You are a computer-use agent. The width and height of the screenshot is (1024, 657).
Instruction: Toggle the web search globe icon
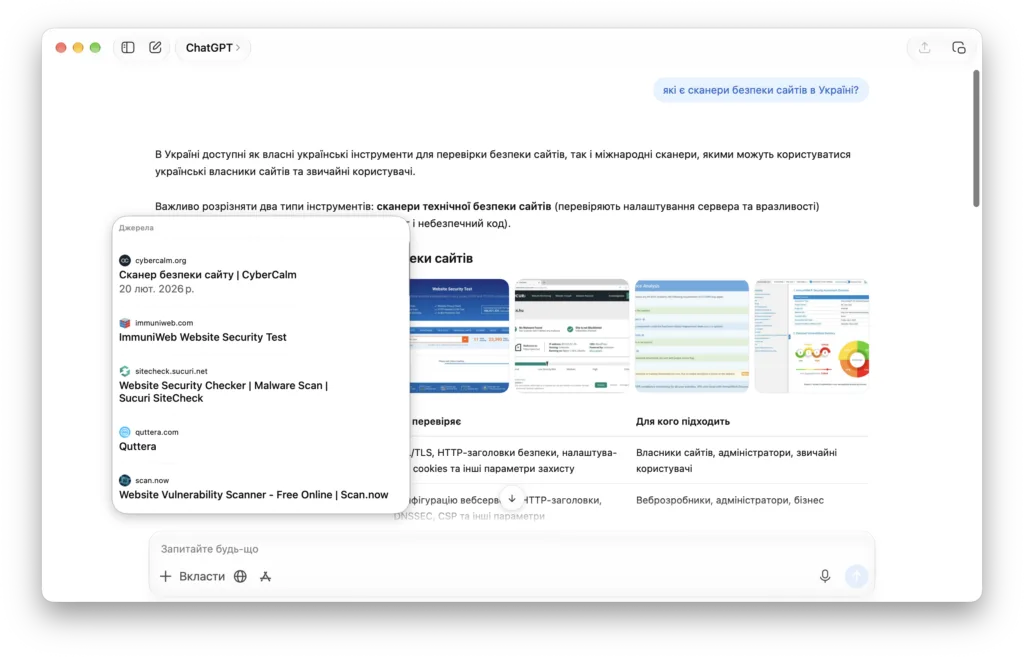pyautogui.click(x=240, y=577)
